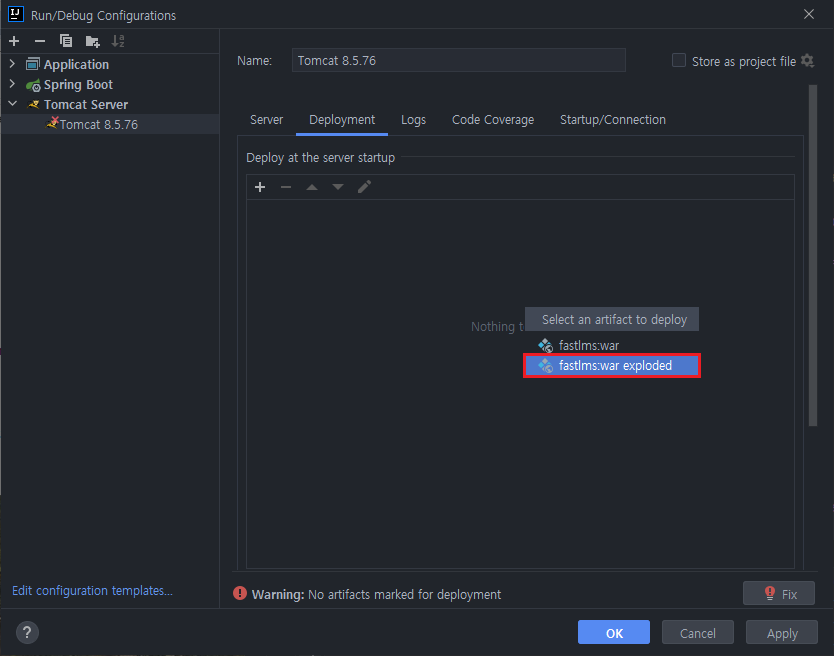Select the Tomcat 8.5.76 configuration in tree

coord(110,124)
